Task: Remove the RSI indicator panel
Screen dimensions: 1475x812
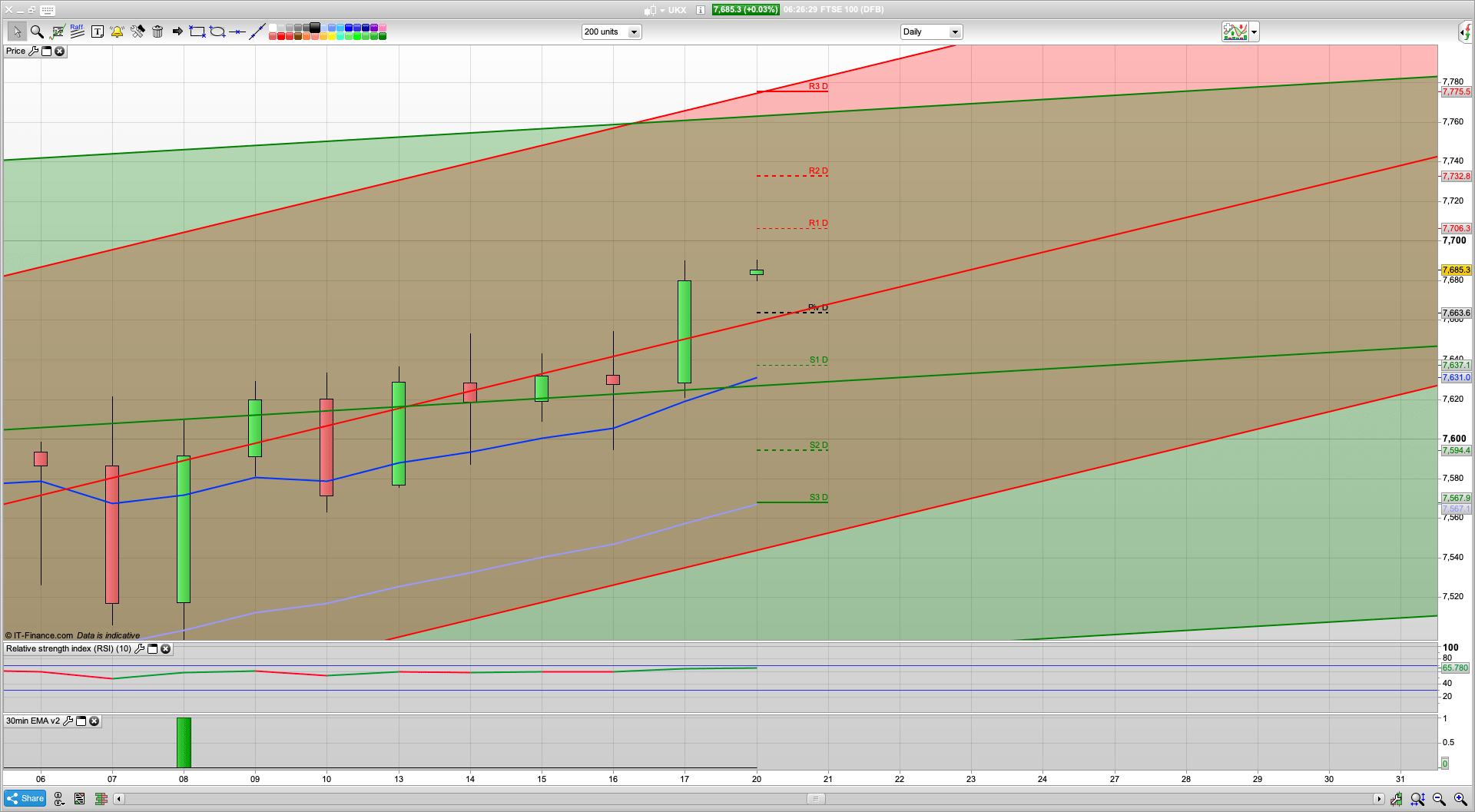Action: (x=165, y=649)
